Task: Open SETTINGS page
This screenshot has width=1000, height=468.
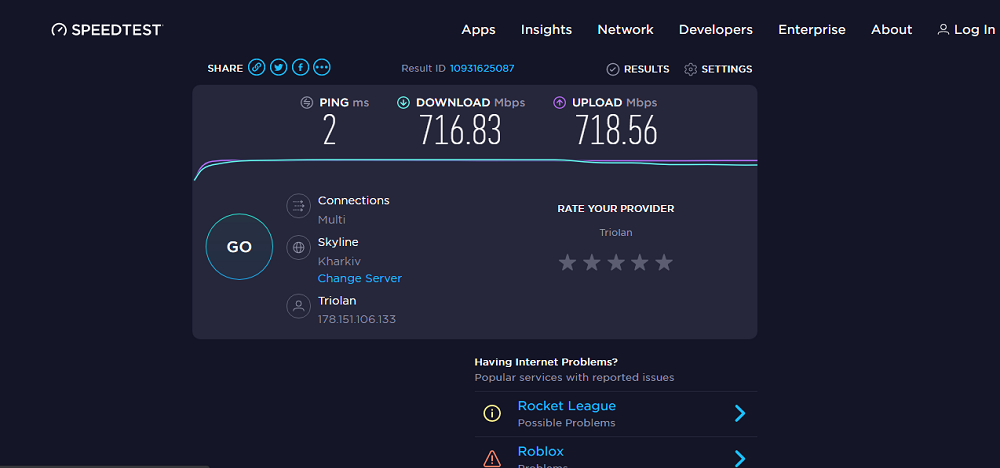Action: tap(726, 69)
